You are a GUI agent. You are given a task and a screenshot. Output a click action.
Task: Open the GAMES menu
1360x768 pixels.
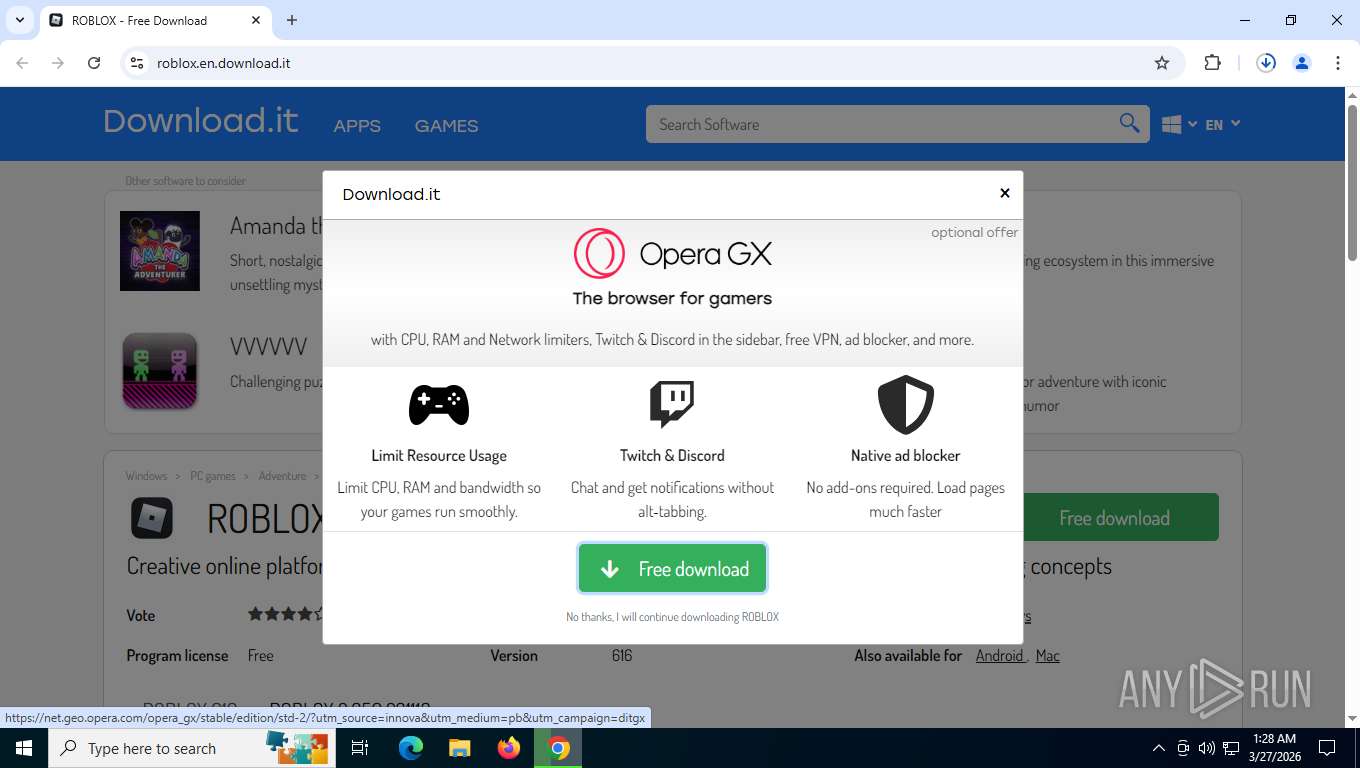[x=446, y=126]
